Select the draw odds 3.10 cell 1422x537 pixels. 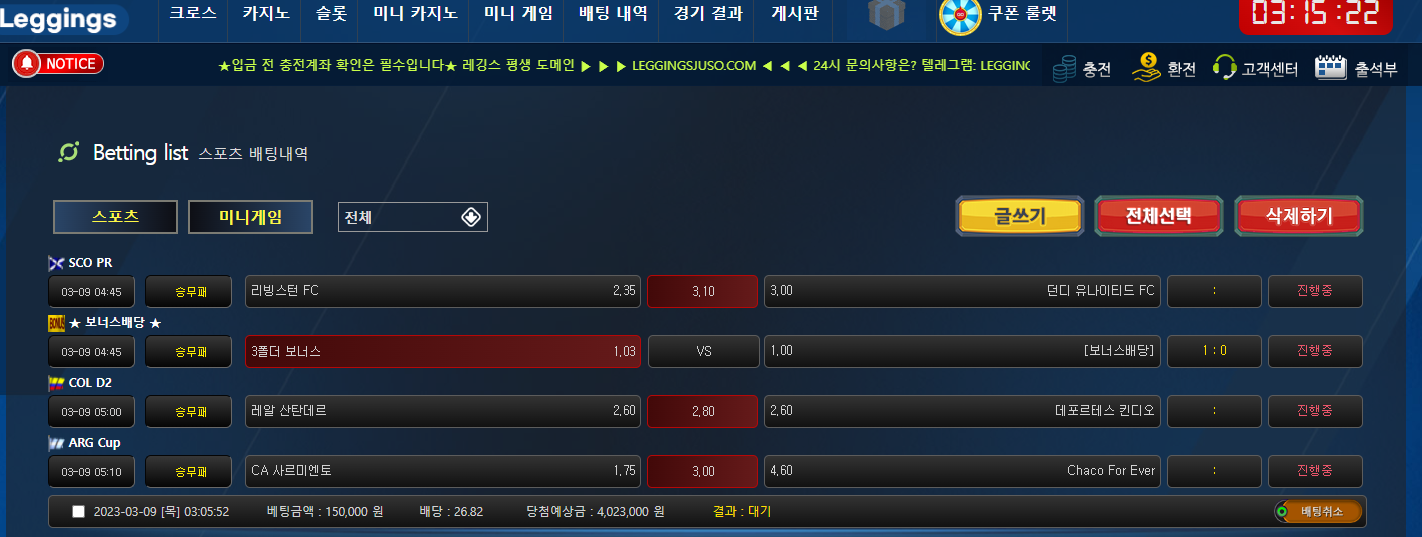(703, 292)
